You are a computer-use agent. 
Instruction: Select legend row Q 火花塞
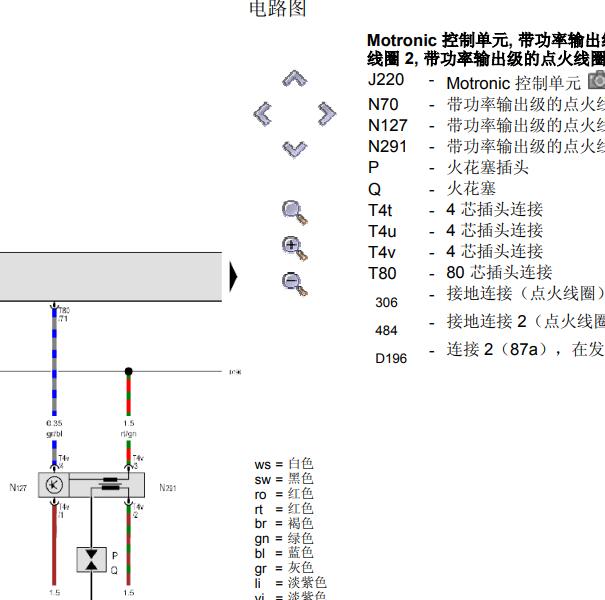[x=432, y=189]
